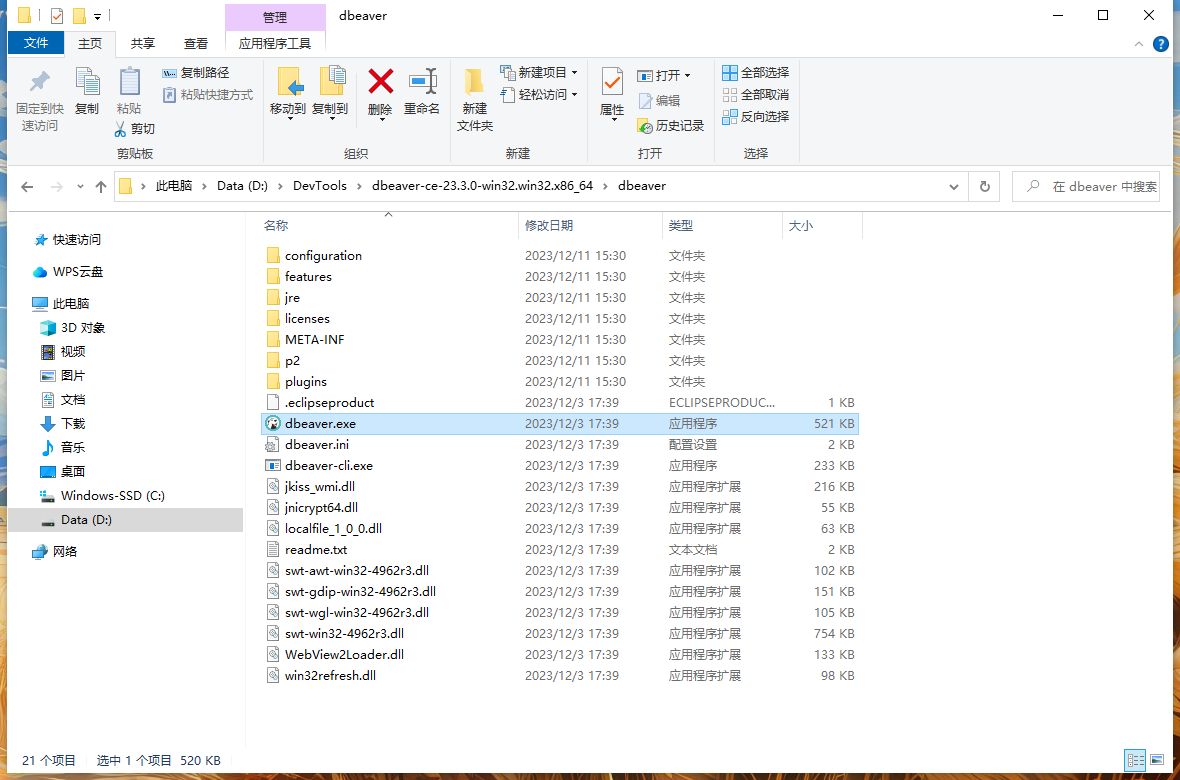
Task: Expand the DevTools breadcrumb chevron
Action: (x=360, y=186)
